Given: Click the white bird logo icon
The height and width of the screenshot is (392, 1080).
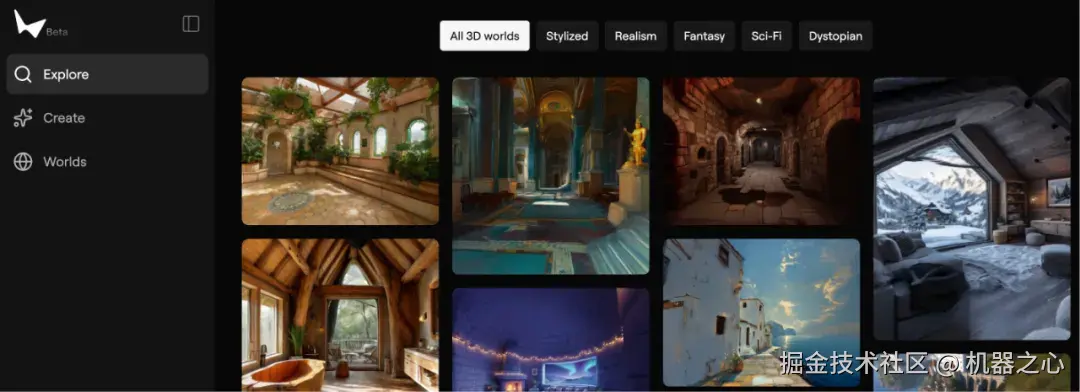Looking at the screenshot, I should coord(29,23).
